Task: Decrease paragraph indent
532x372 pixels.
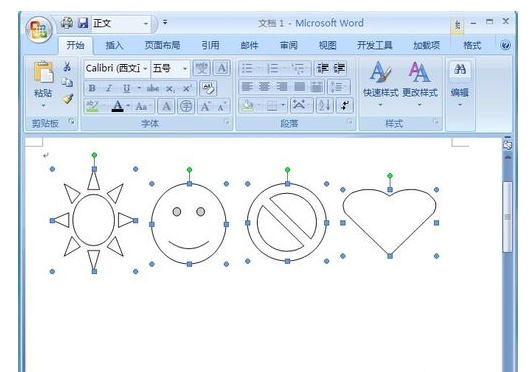Action: (x=322, y=68)
